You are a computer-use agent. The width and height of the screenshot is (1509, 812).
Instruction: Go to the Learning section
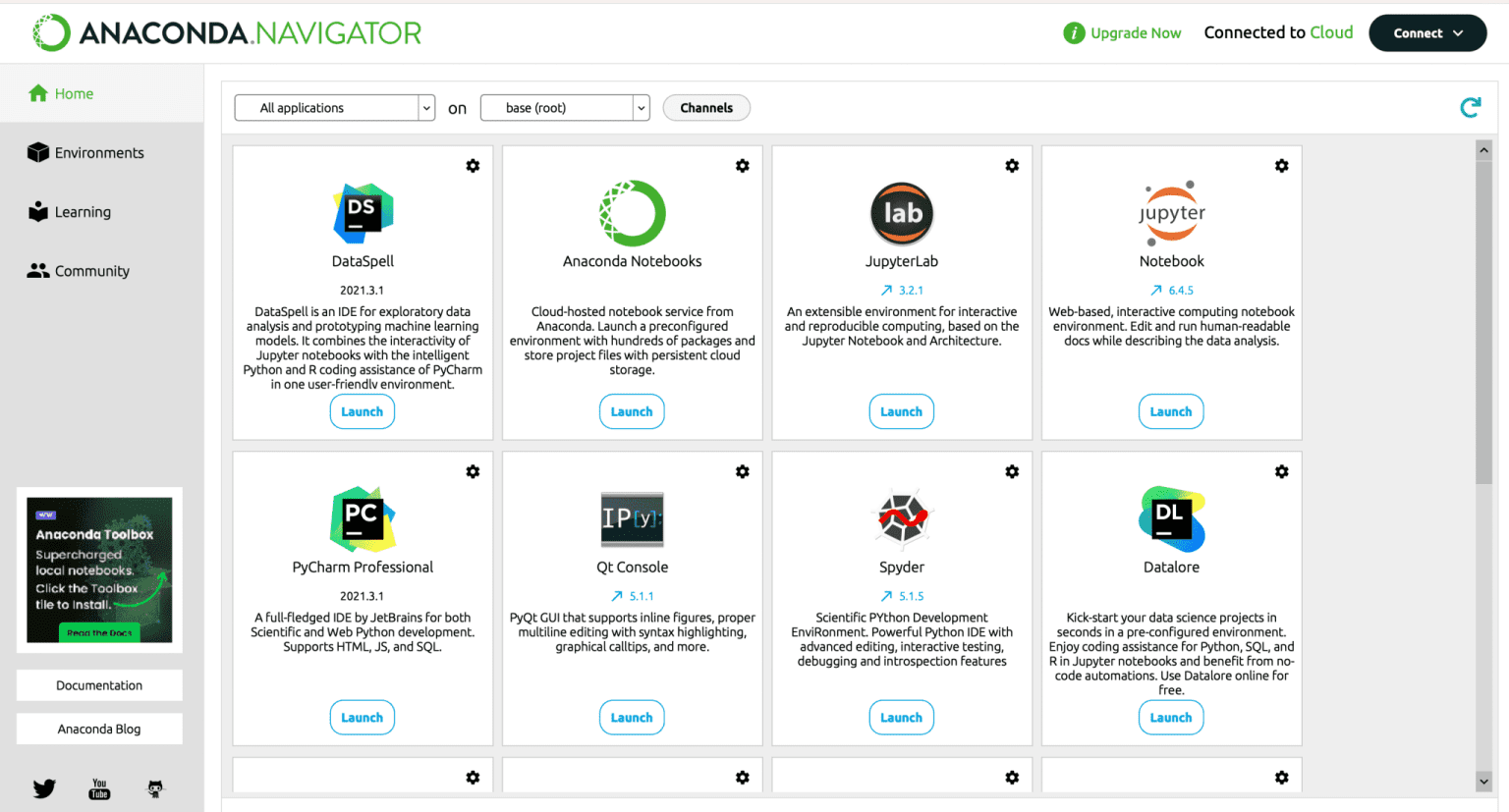click(83, 212)
